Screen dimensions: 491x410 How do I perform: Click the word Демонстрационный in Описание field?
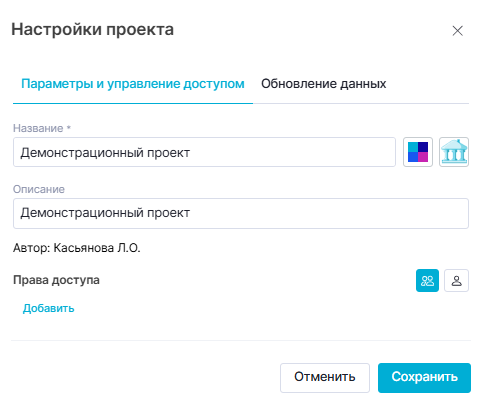pos(82,213)
